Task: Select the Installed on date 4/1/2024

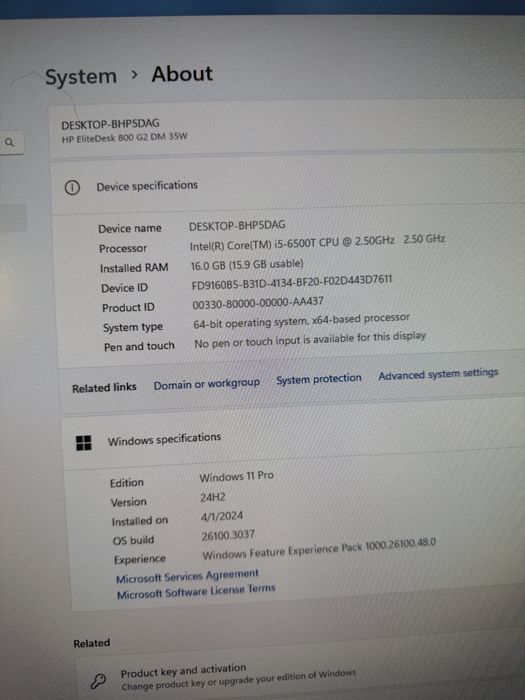Action: click(222, 517)
